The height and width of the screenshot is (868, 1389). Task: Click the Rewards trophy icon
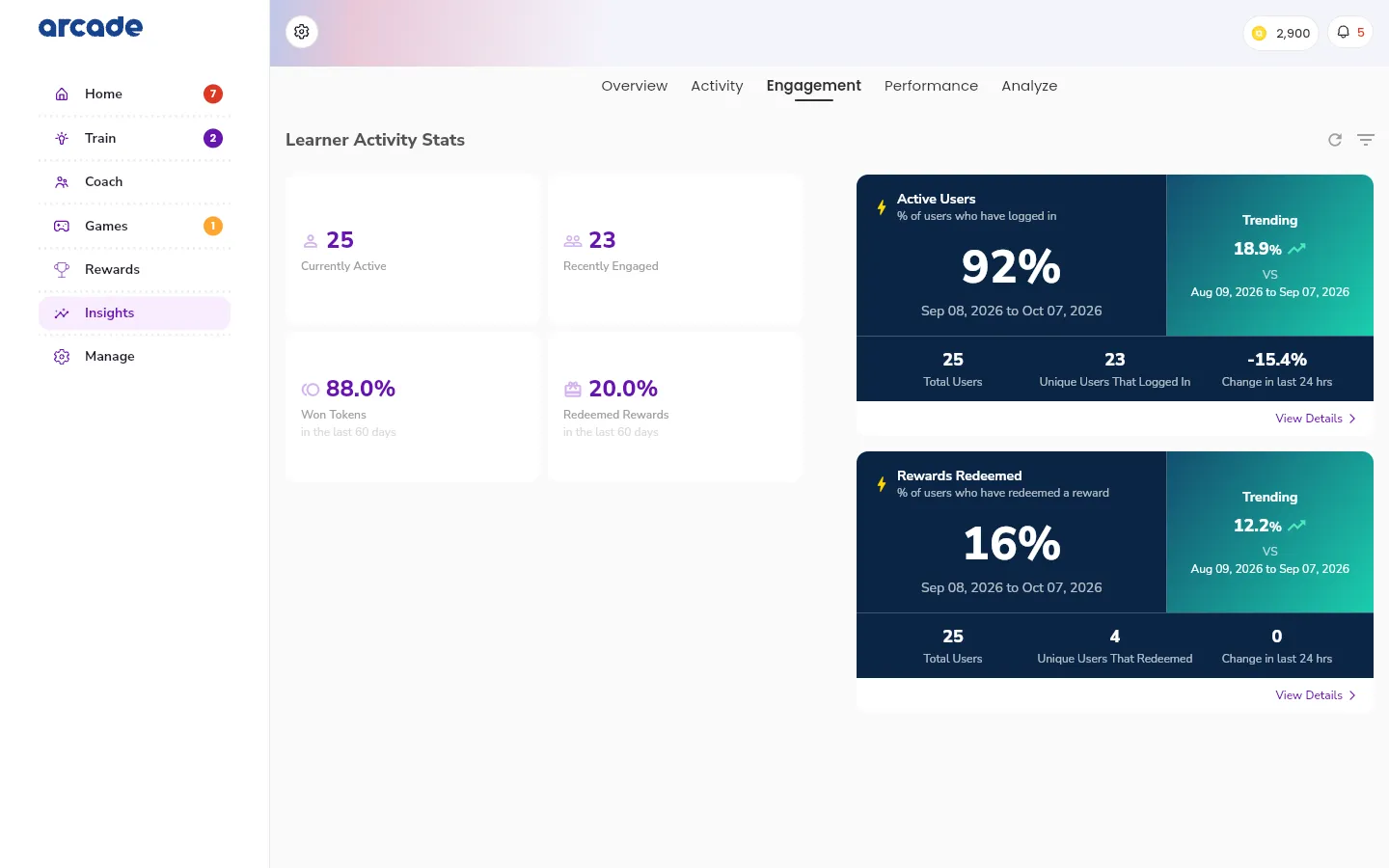pos(62,269)
